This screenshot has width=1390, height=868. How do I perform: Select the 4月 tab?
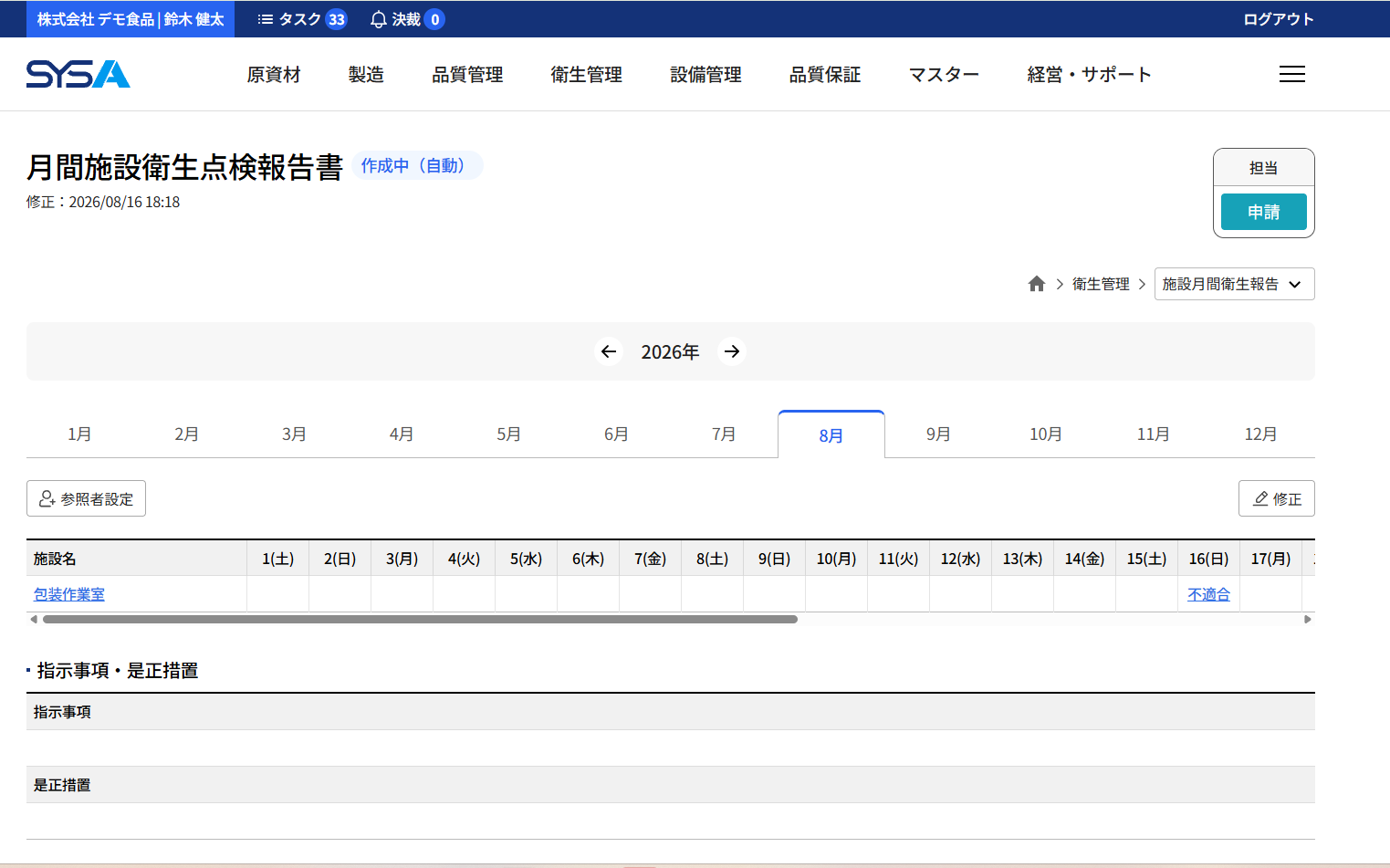point(402,434)
